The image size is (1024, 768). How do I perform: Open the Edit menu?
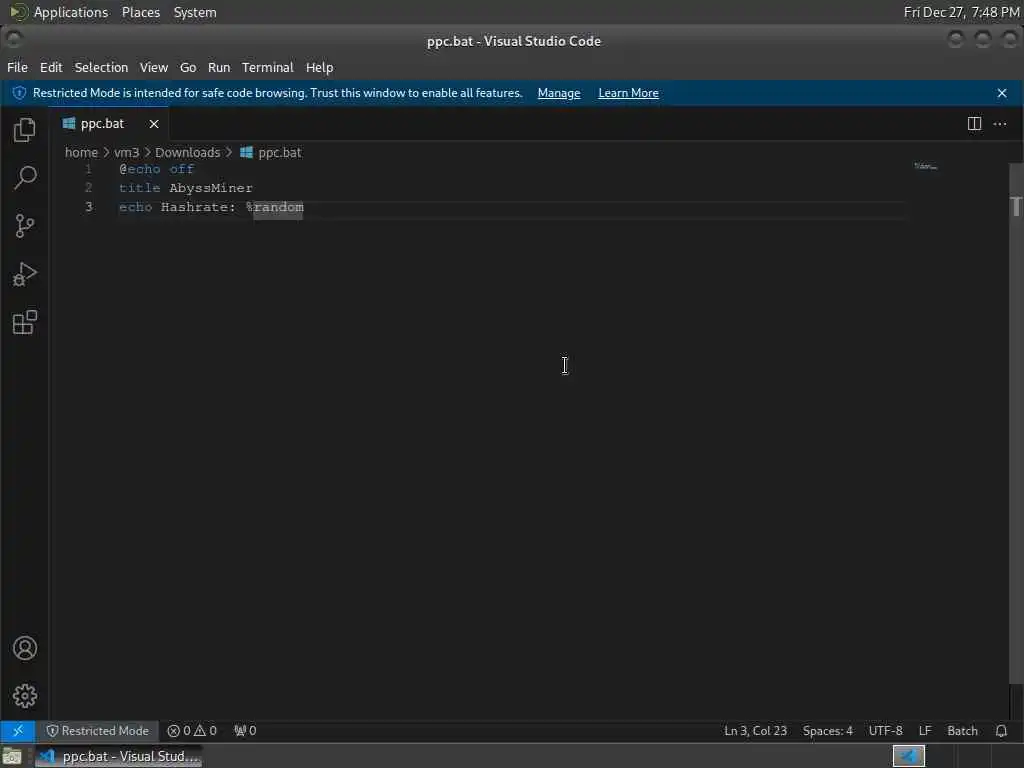tap(51, 67)
